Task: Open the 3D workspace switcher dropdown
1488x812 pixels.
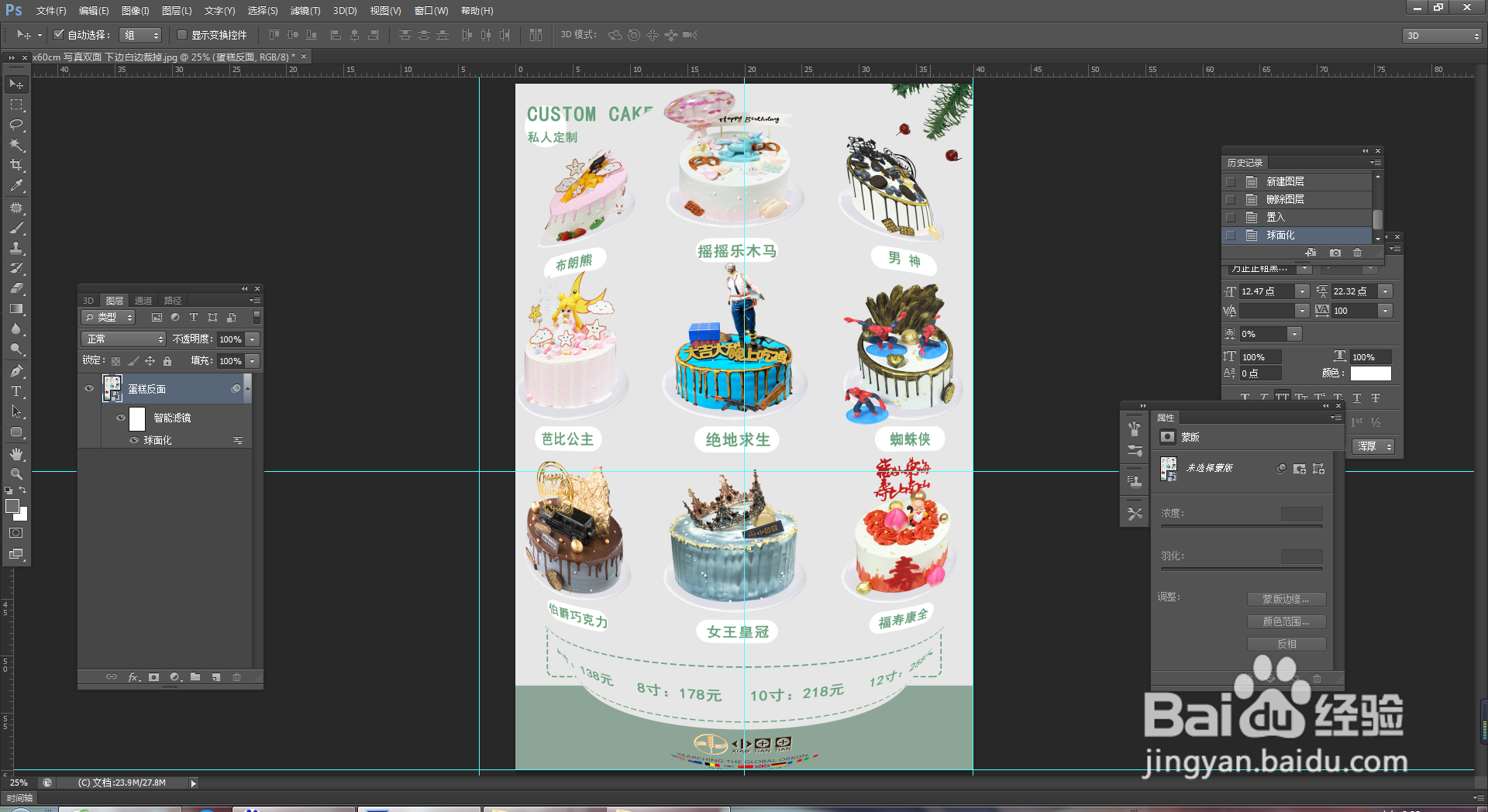Action: (x=1441, y=36)
